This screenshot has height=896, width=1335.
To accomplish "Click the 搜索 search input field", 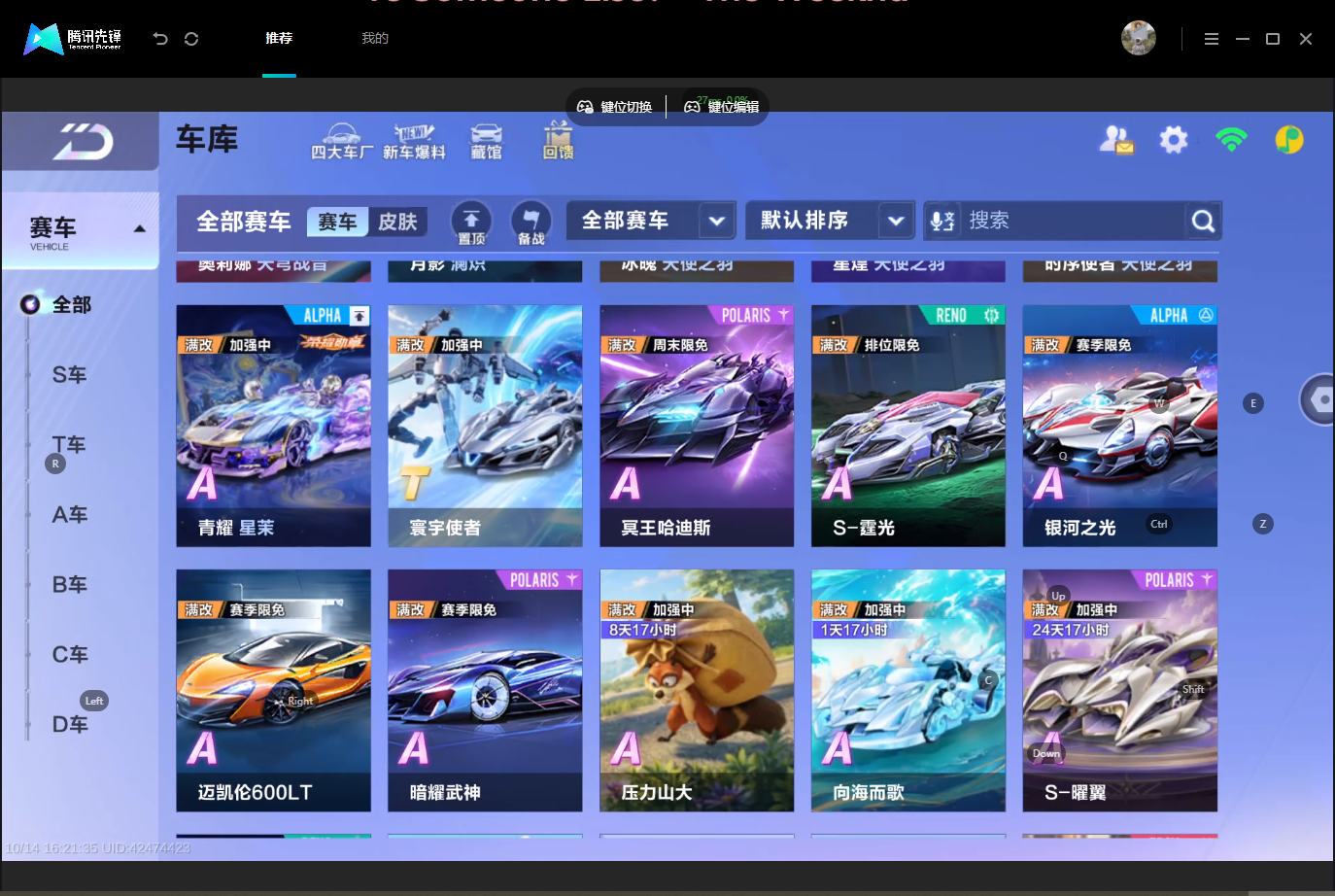I will pos(1073,221).
